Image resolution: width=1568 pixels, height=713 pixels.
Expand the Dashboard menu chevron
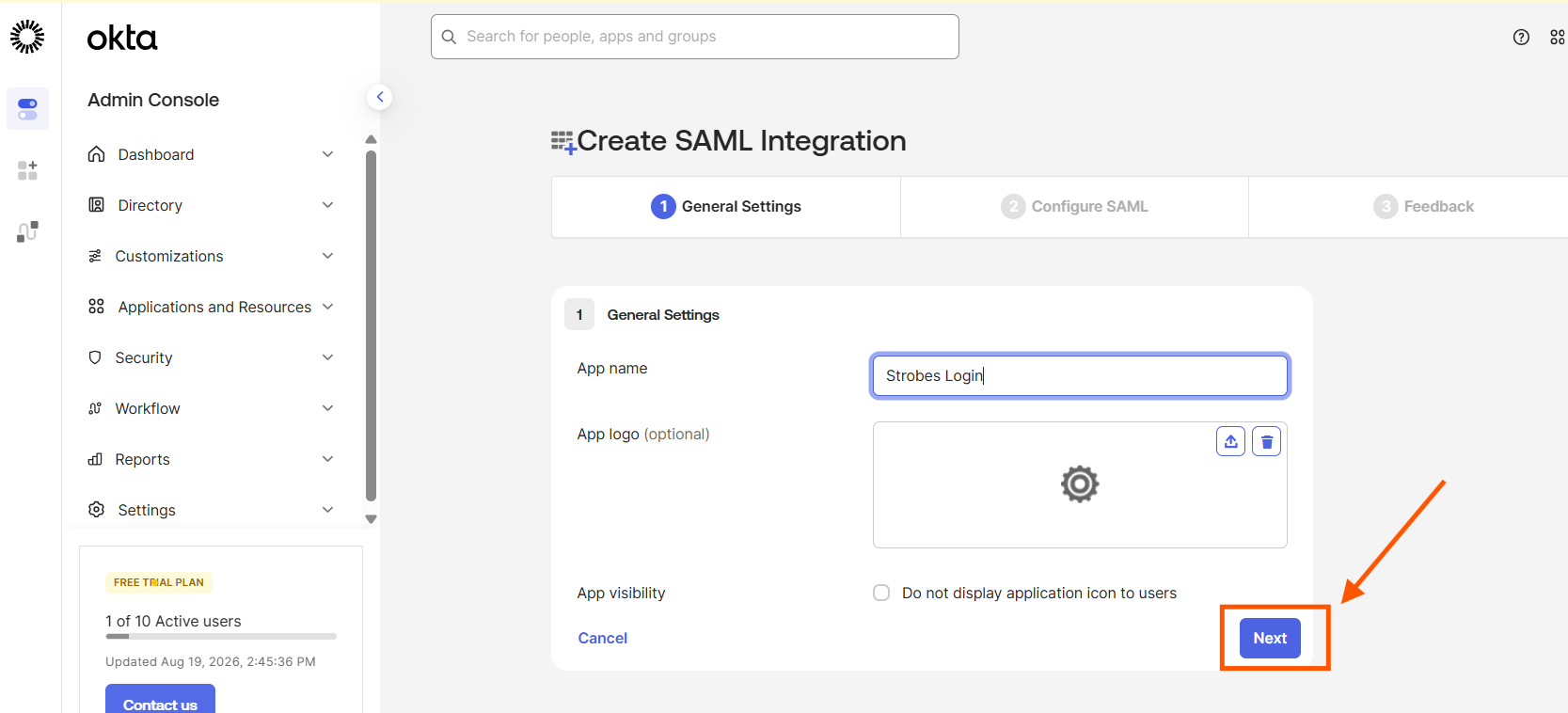(327, 154)
